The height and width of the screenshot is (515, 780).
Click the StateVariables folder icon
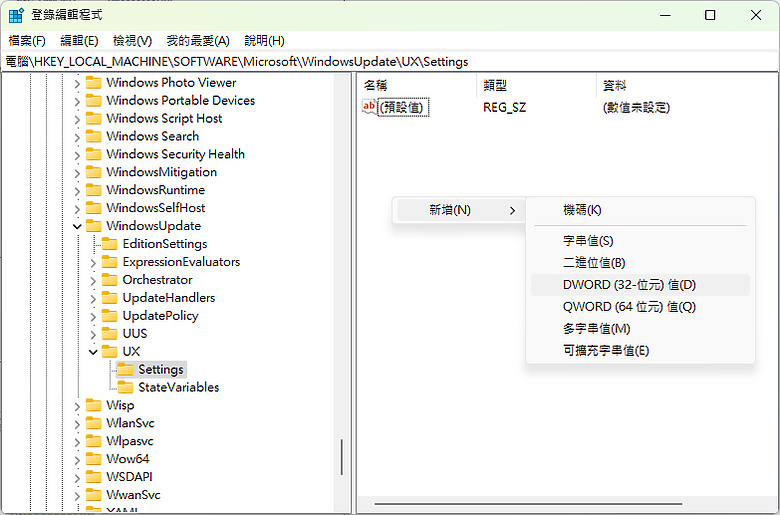[x=125, y=387]
